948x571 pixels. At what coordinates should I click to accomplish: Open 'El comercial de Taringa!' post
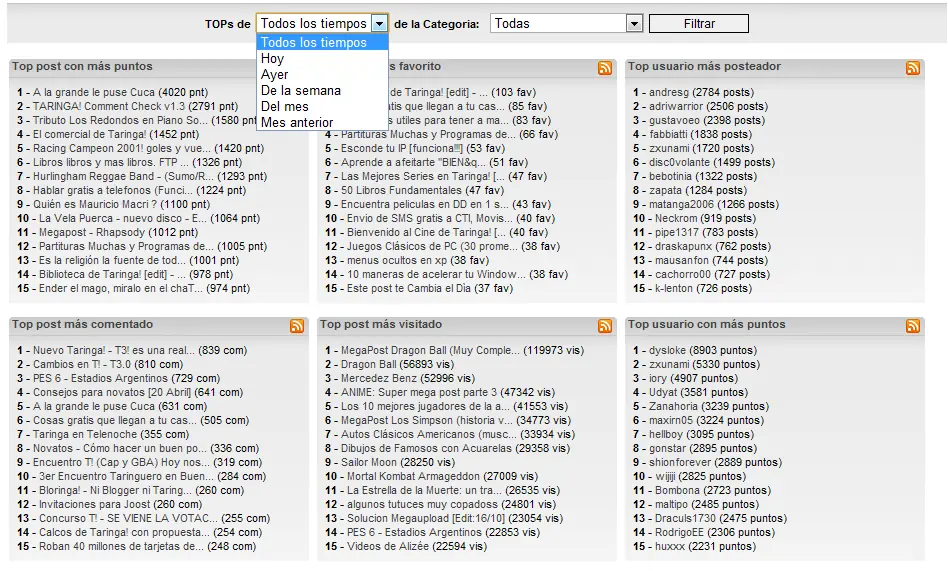tap(89, 134)
